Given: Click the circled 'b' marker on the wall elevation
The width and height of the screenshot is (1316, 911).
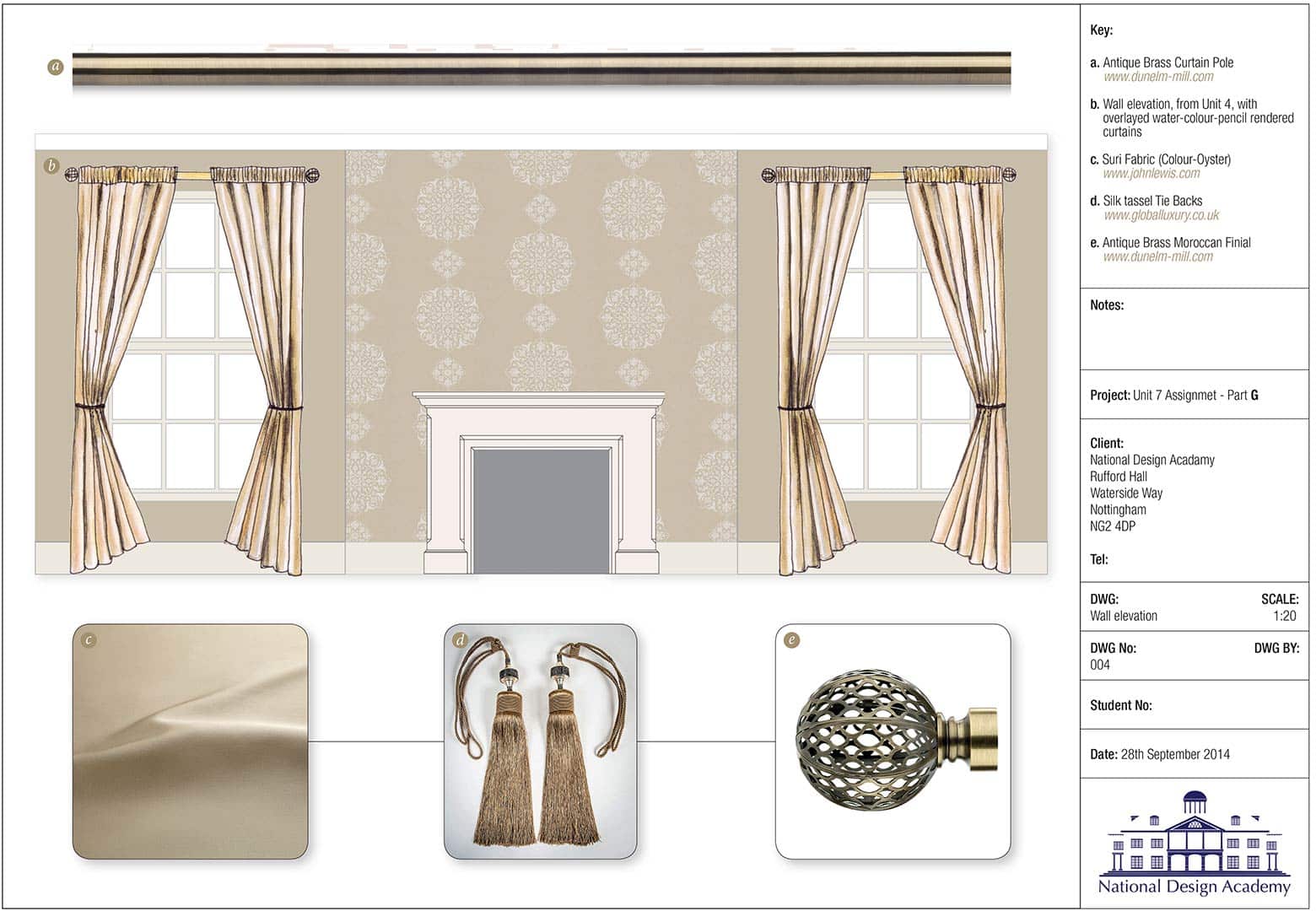Looking at the screenshot, I should pos(51,165).
